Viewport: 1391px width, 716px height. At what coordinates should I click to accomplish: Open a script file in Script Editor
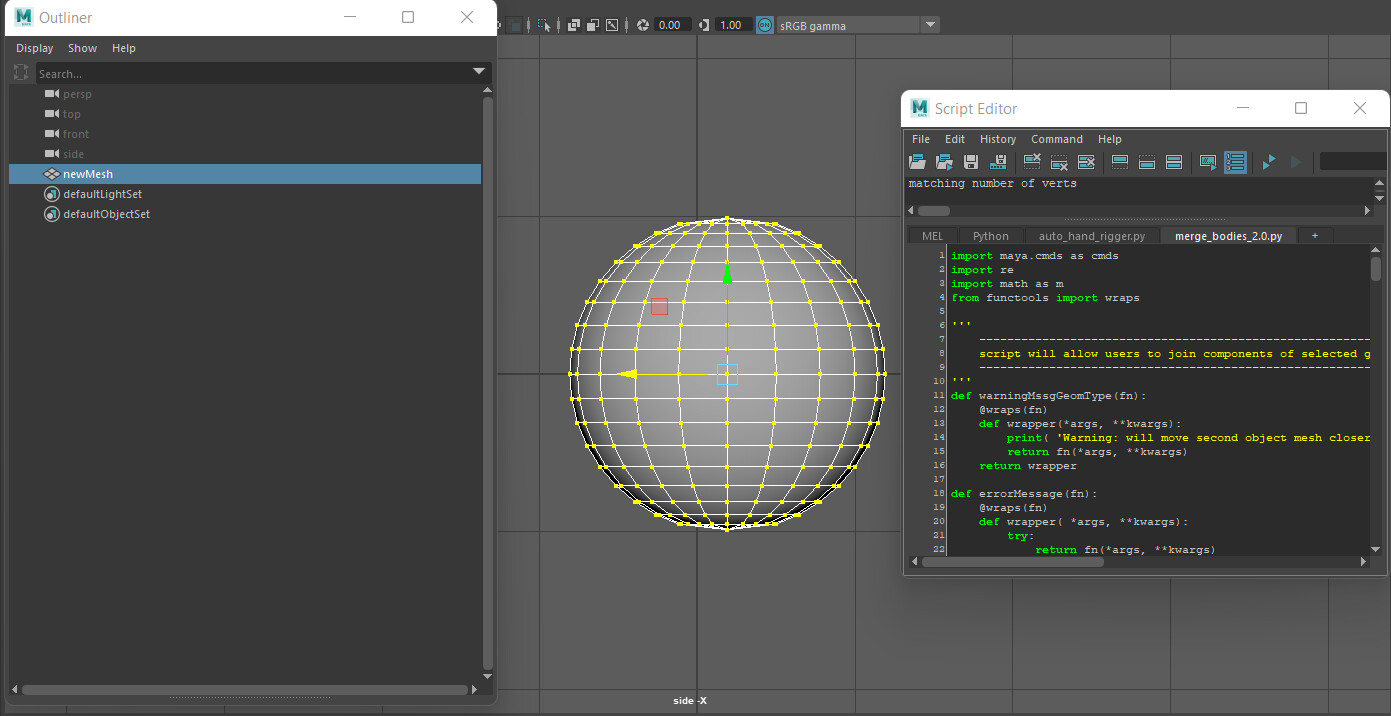point(918,161)
